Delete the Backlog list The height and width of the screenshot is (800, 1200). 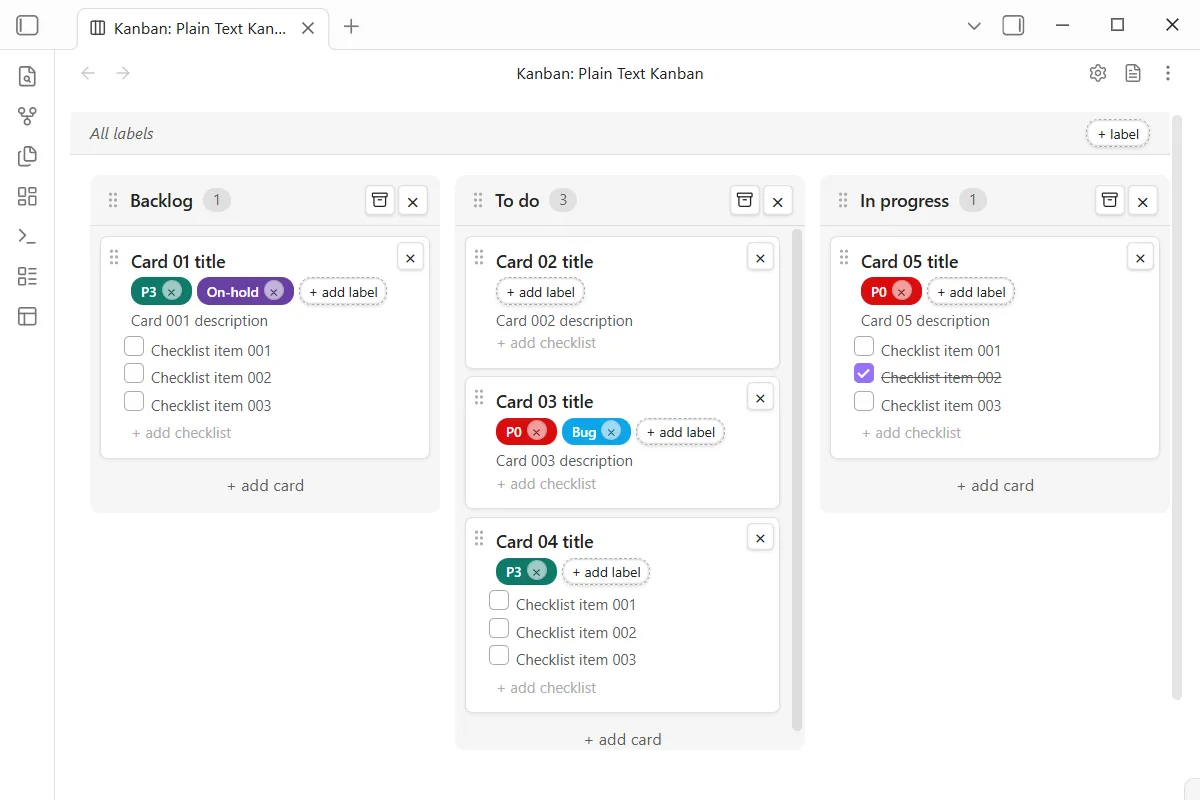[414, 201]
